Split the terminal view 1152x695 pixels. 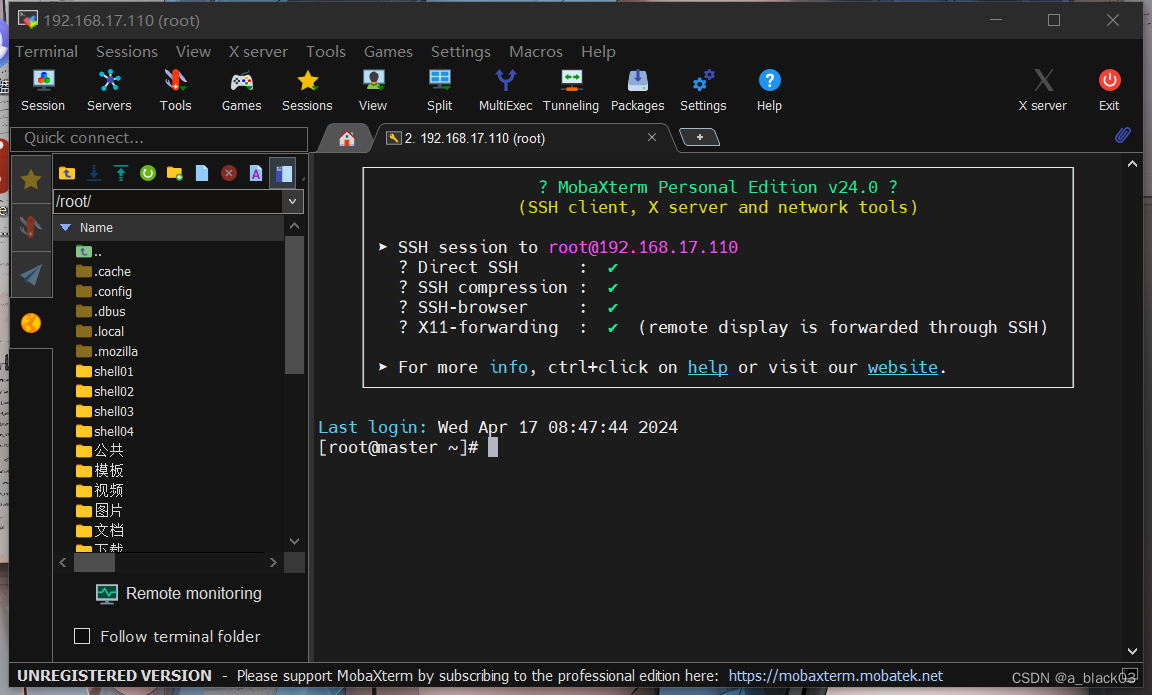(439, 90)
